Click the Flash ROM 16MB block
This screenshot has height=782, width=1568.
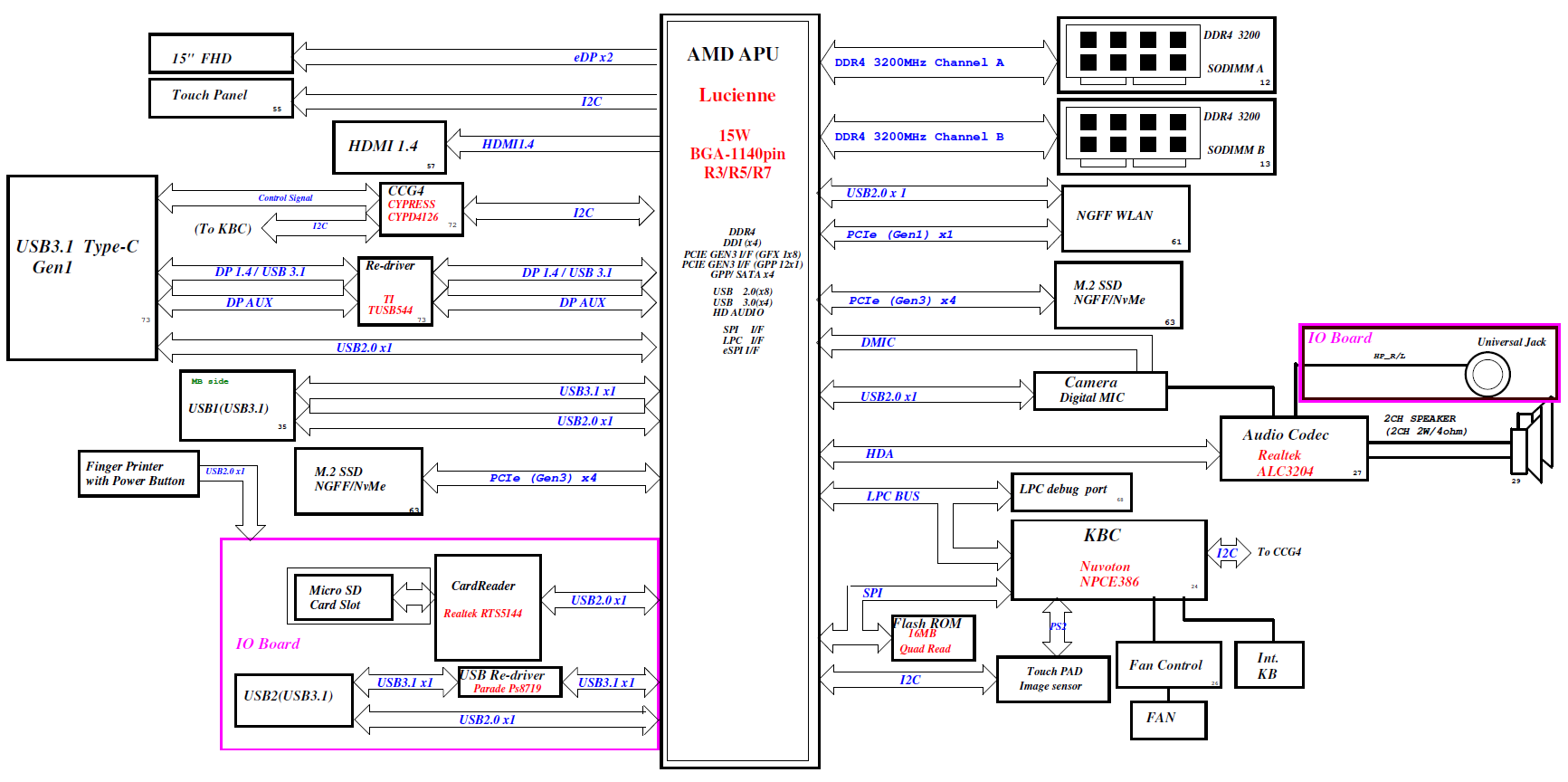coord(932,638)
